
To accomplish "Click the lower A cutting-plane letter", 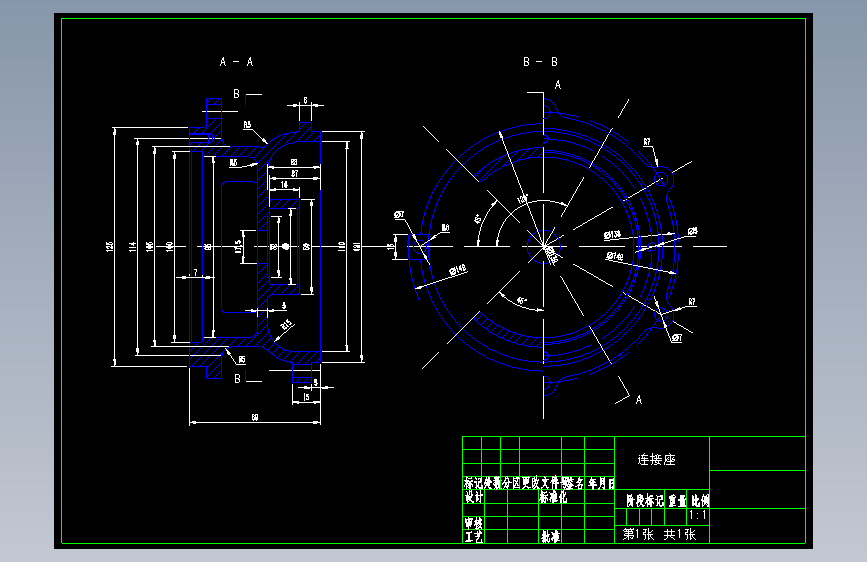I will (x=639, y=399).
